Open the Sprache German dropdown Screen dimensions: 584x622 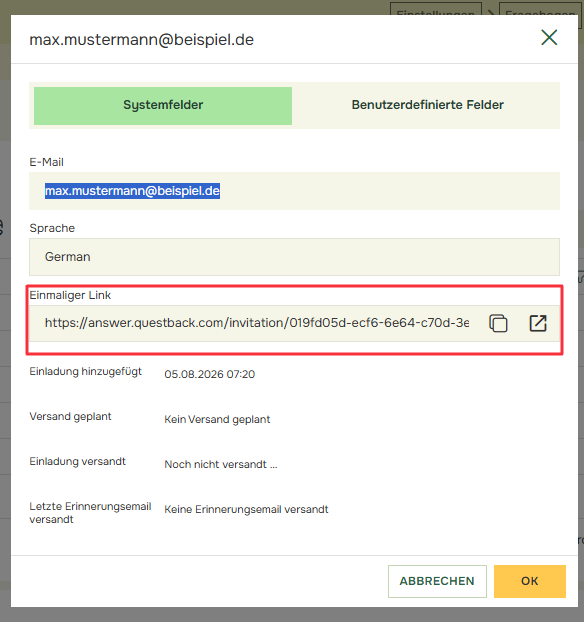[294, 257]
